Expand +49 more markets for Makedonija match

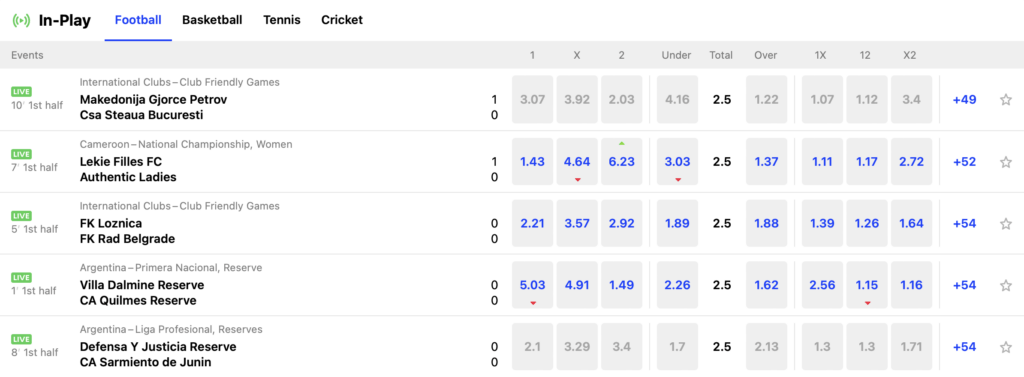(x=965, y=100)
